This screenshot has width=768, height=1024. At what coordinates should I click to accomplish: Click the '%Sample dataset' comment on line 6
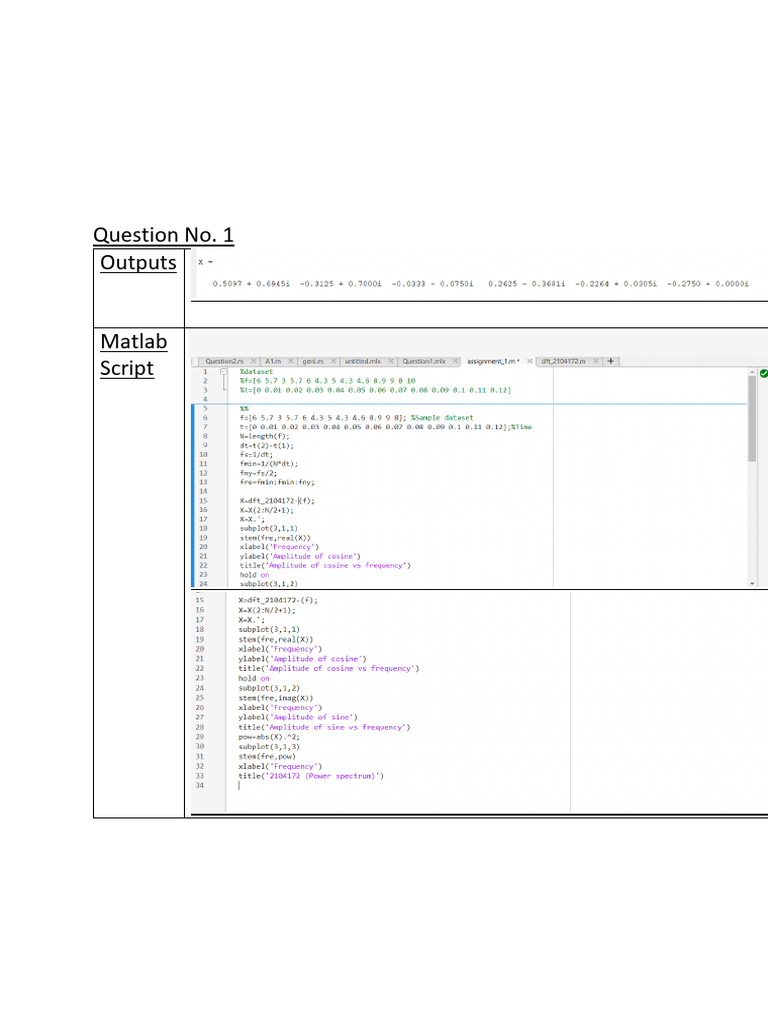(x=442, y=418)
